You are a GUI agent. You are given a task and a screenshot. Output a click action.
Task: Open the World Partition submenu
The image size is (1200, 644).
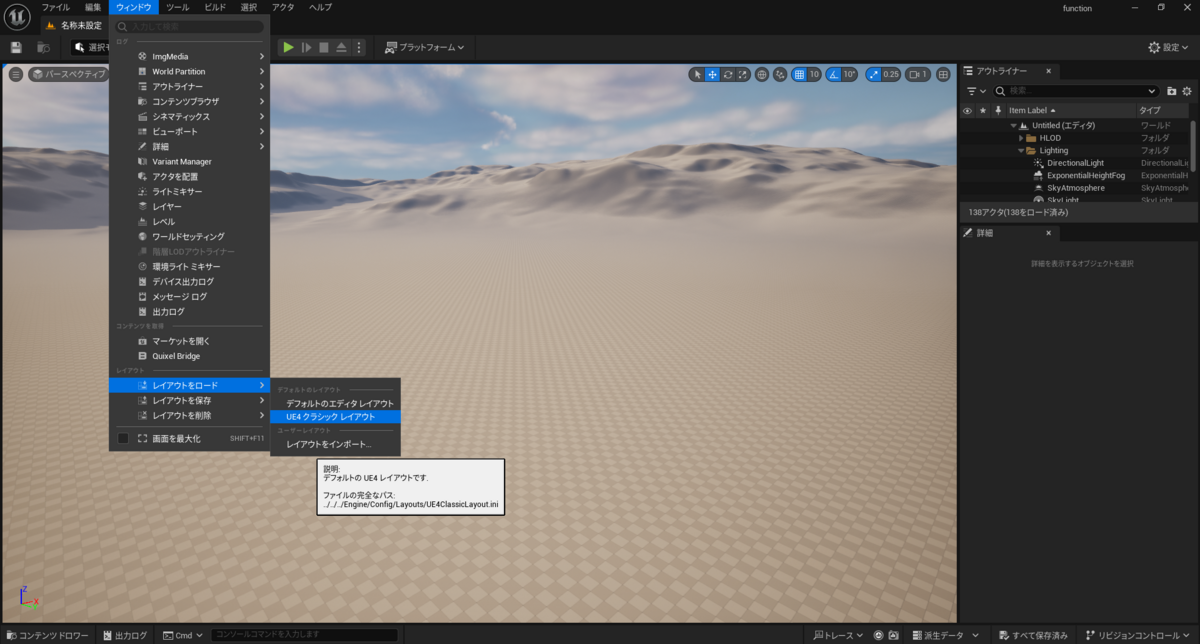(190, 71)
